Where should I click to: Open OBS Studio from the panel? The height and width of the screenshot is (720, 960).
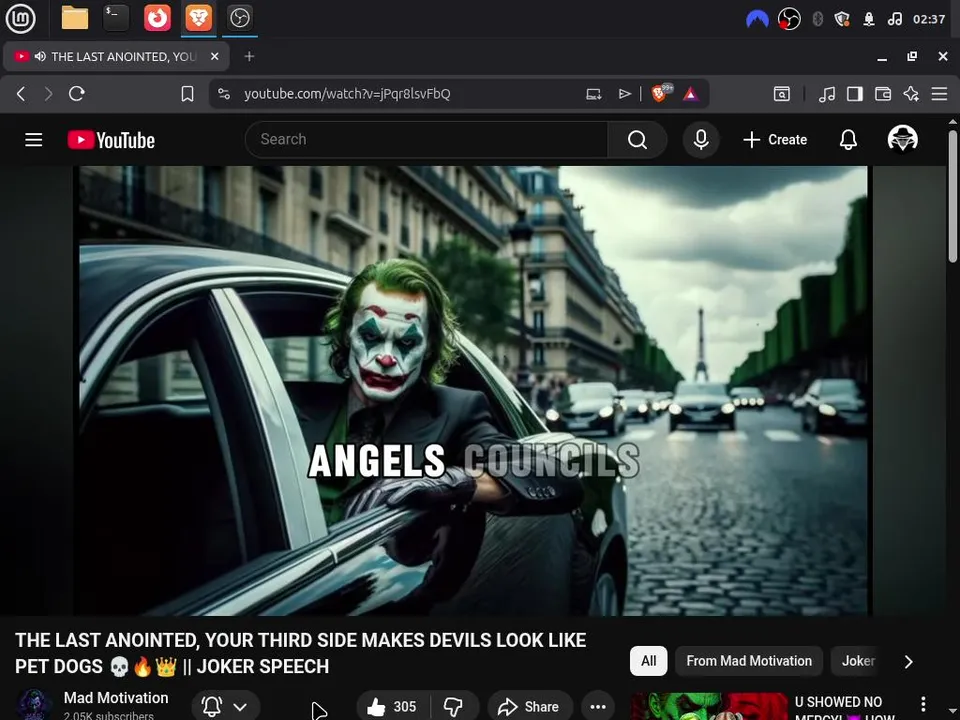click(x=239, y=18)
